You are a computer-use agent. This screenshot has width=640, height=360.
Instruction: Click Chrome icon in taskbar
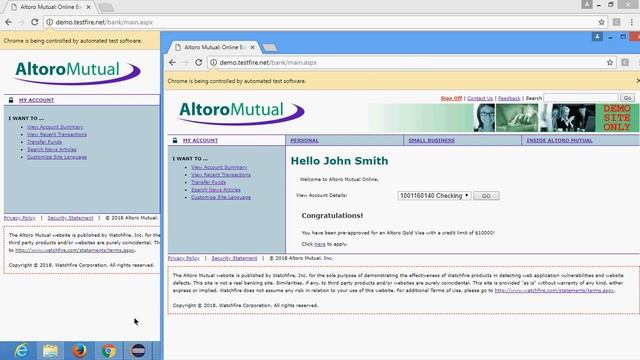(x=109, y=351)
